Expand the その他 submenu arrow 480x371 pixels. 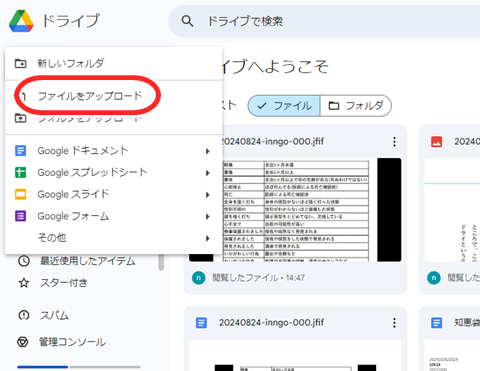pyautogui.click(x=208, y=238)
